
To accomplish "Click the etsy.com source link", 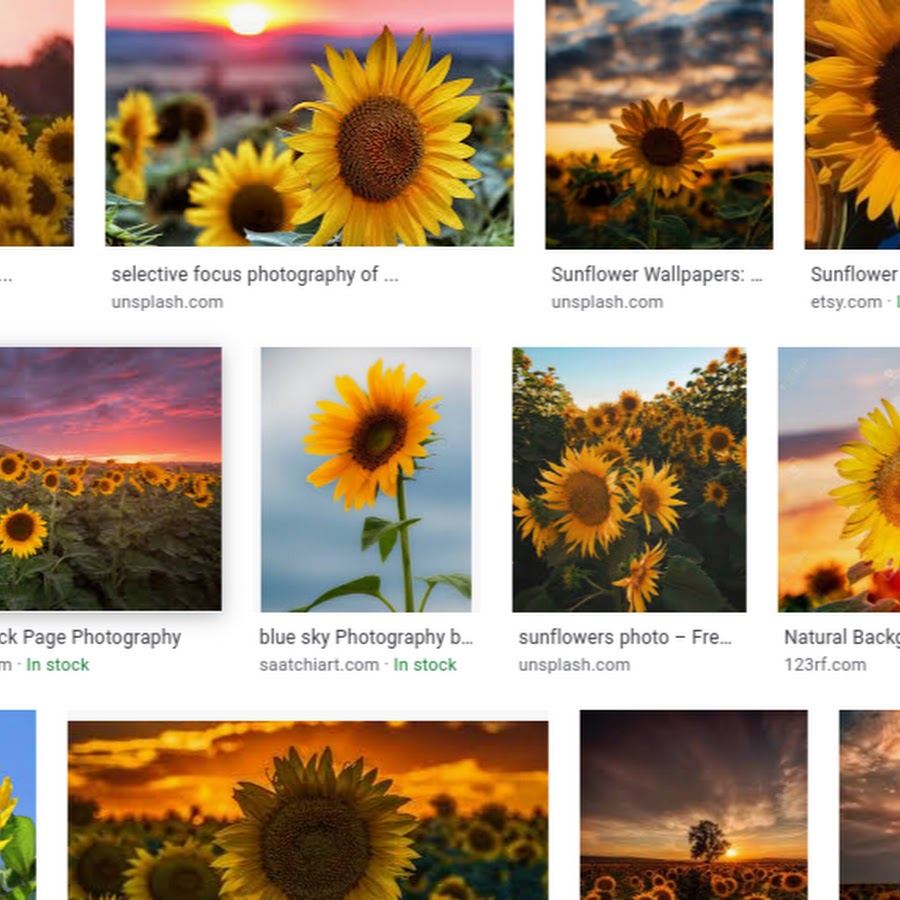I will pos(846,302).
